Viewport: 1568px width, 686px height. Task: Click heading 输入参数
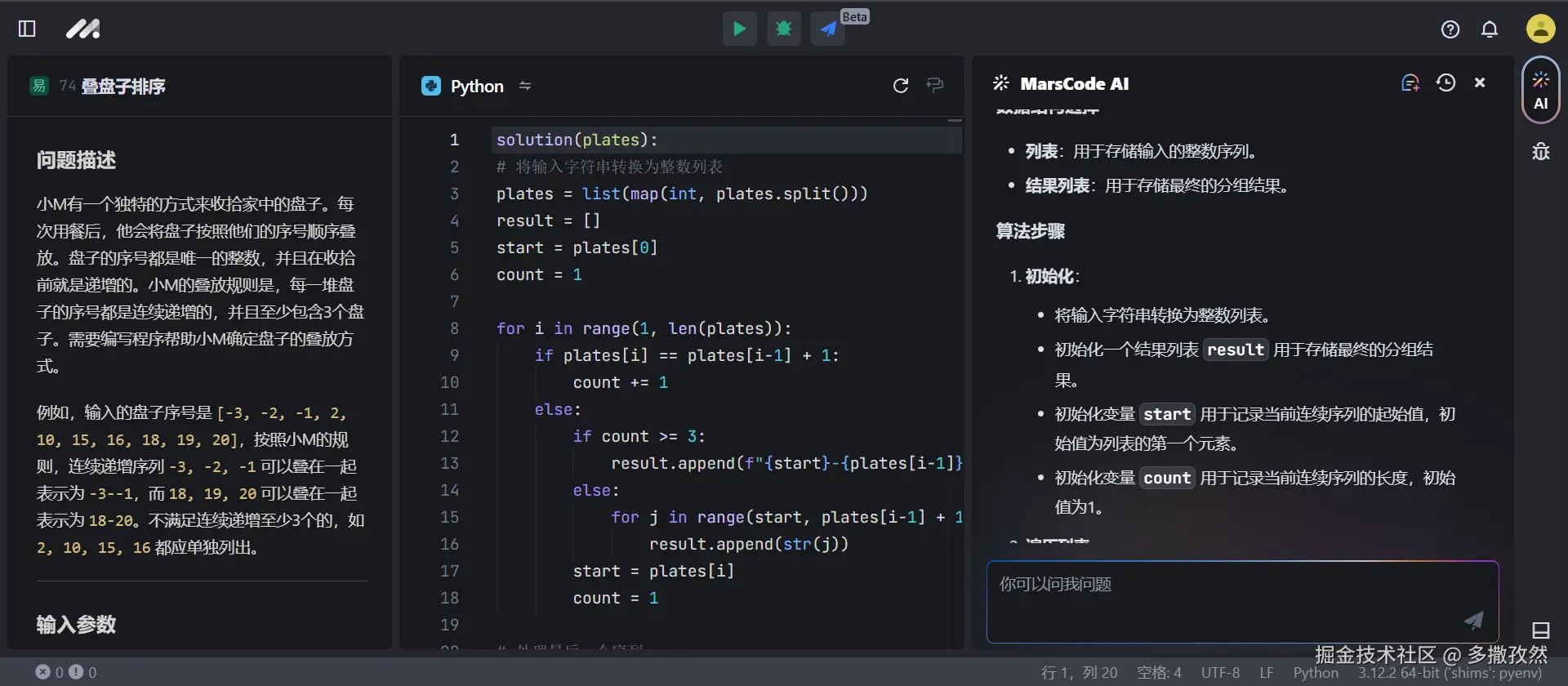click(x=76, y=625)
